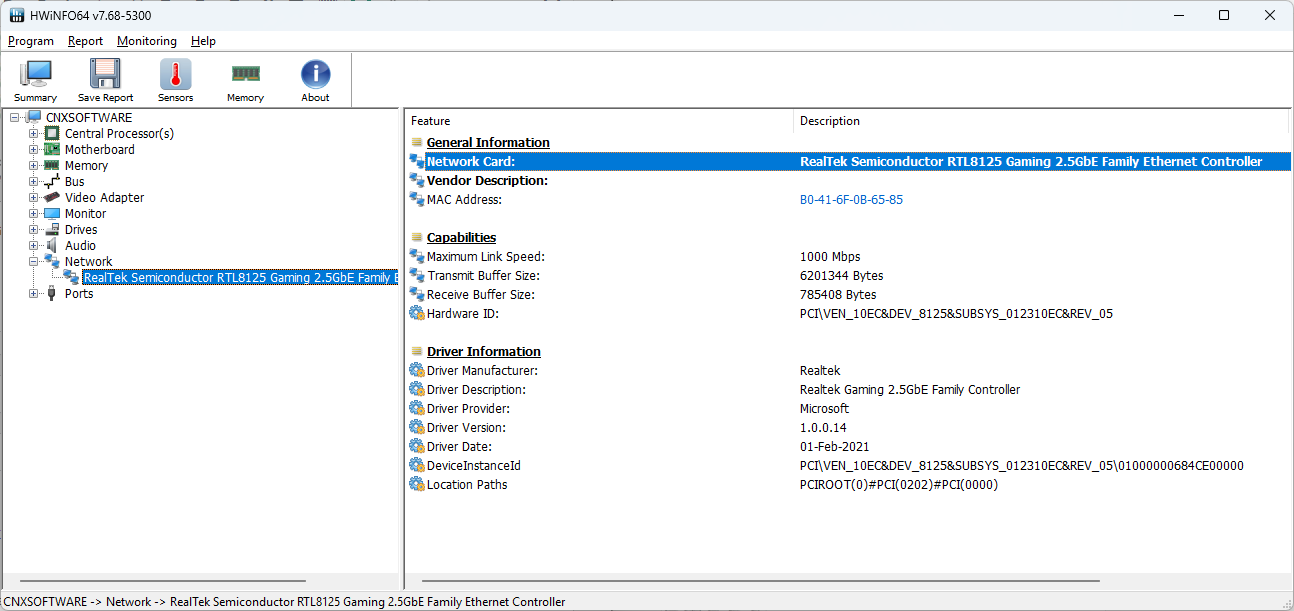
Task: Click the status bar path text
Action: pos(285,602)
